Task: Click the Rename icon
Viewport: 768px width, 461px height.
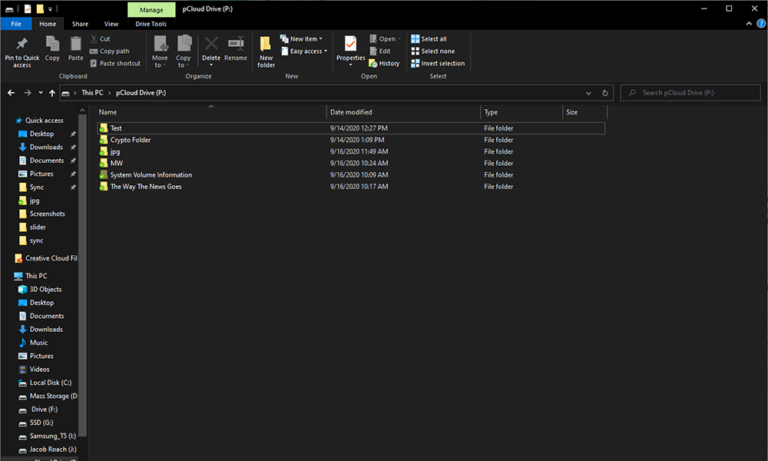Action: 236,44
